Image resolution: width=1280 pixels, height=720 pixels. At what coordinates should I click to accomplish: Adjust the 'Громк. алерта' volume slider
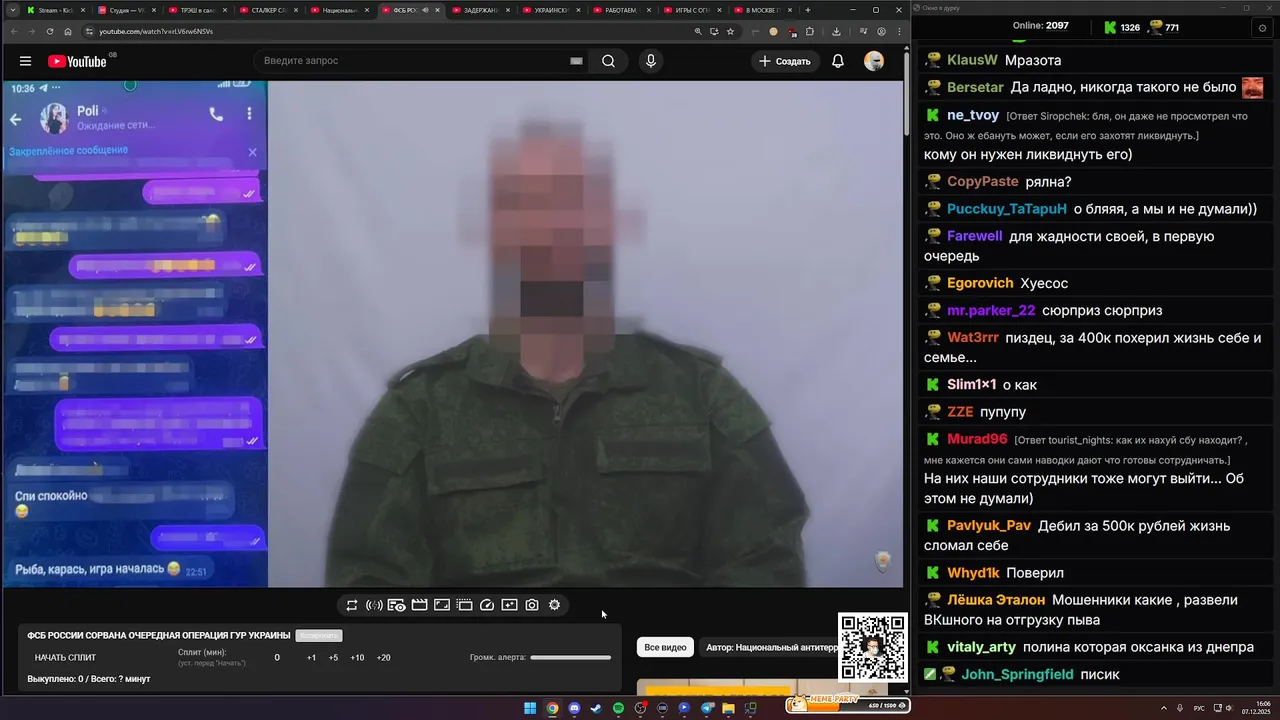coord(570,658)
